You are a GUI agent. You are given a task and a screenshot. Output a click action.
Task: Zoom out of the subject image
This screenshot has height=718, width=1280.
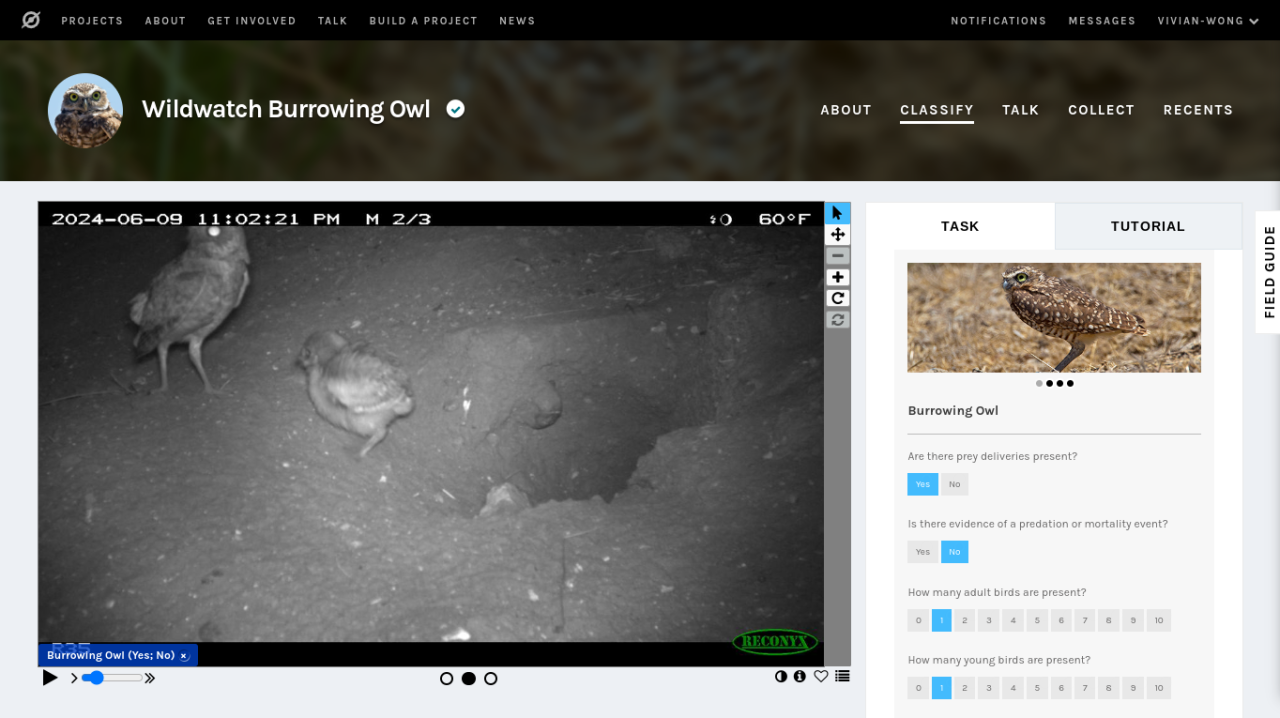[838, 256]
